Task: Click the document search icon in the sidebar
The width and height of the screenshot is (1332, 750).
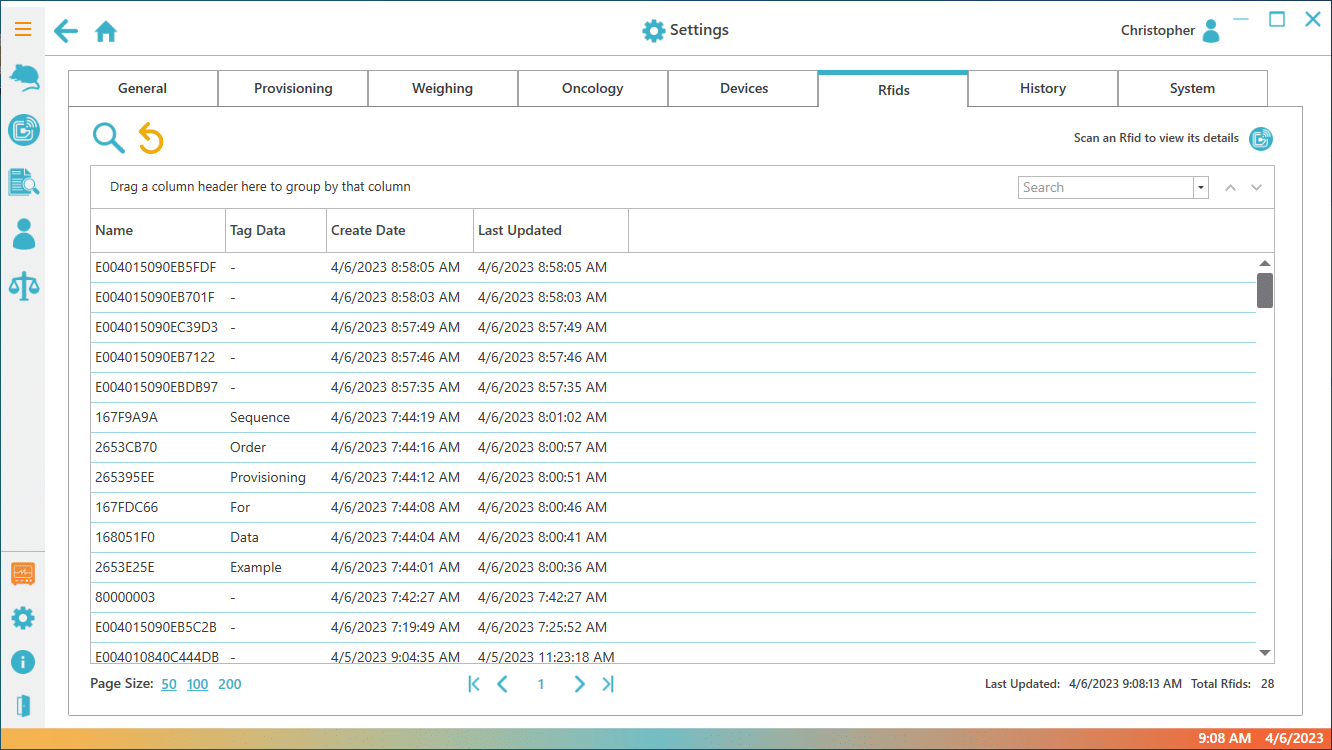Action: [23, 182]
